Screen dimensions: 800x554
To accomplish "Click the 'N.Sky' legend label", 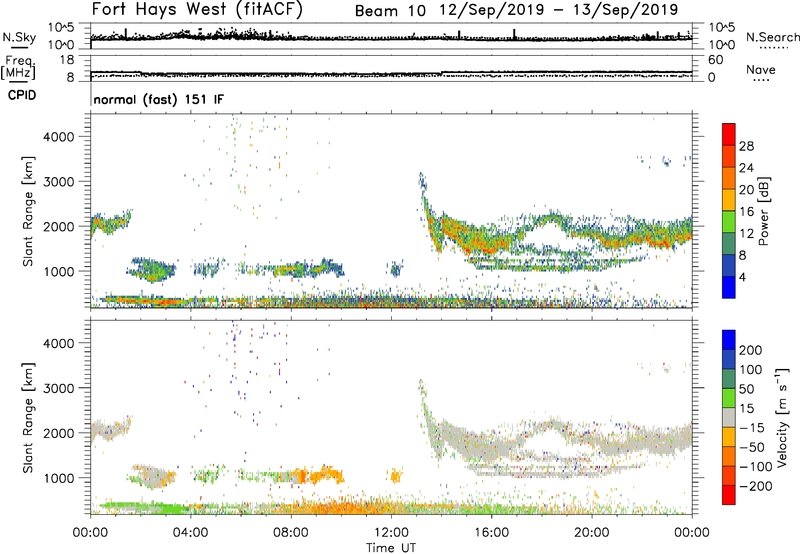I will [x=19, y=37].
